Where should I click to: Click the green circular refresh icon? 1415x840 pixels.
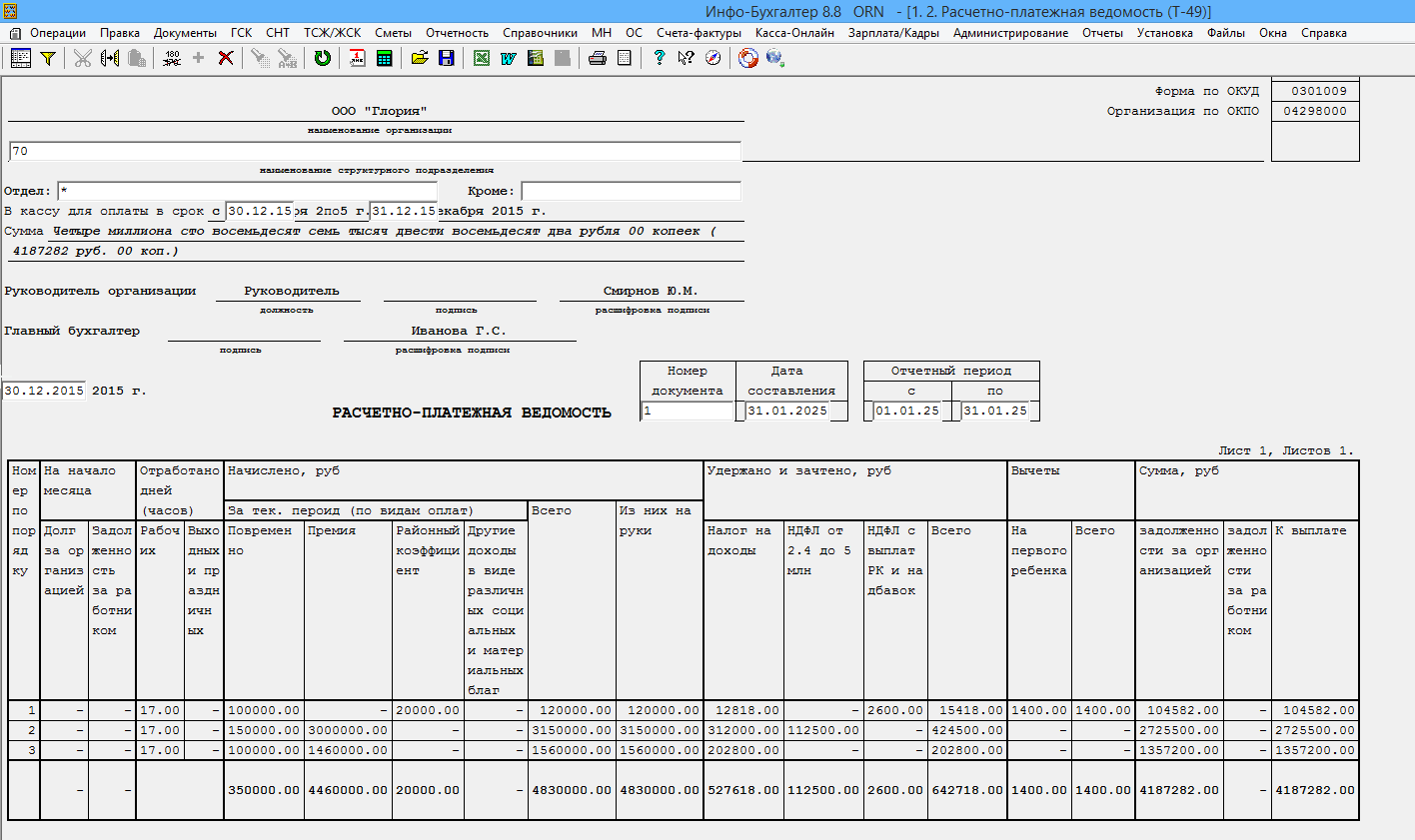point(322,58)
